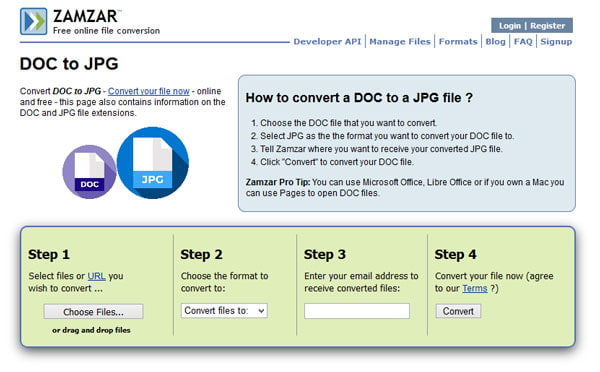Click the Convert button
600x372 pixels.
458,311
